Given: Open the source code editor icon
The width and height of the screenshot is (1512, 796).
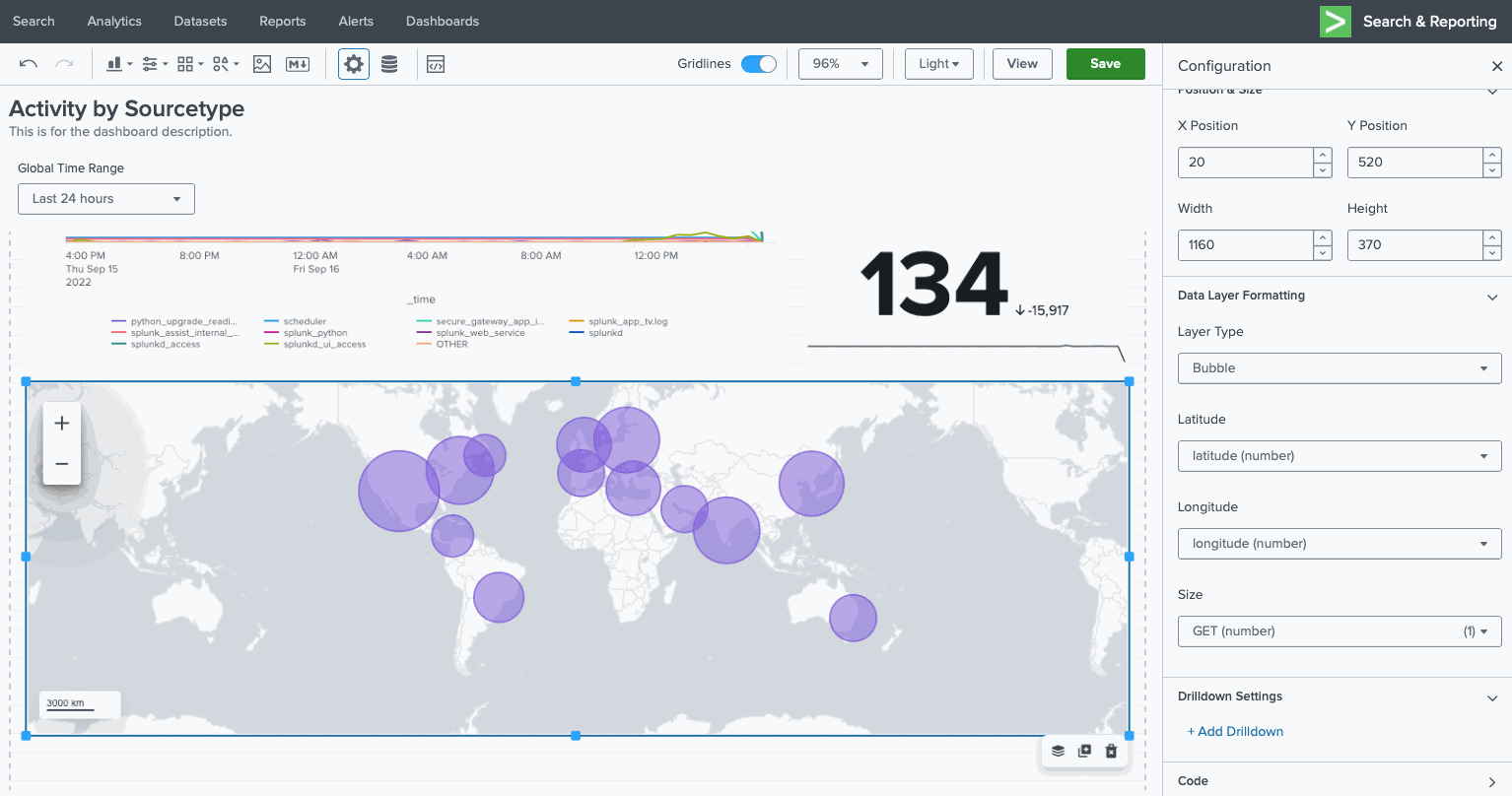Looking at the screenshot, I should tap(436, 64).
